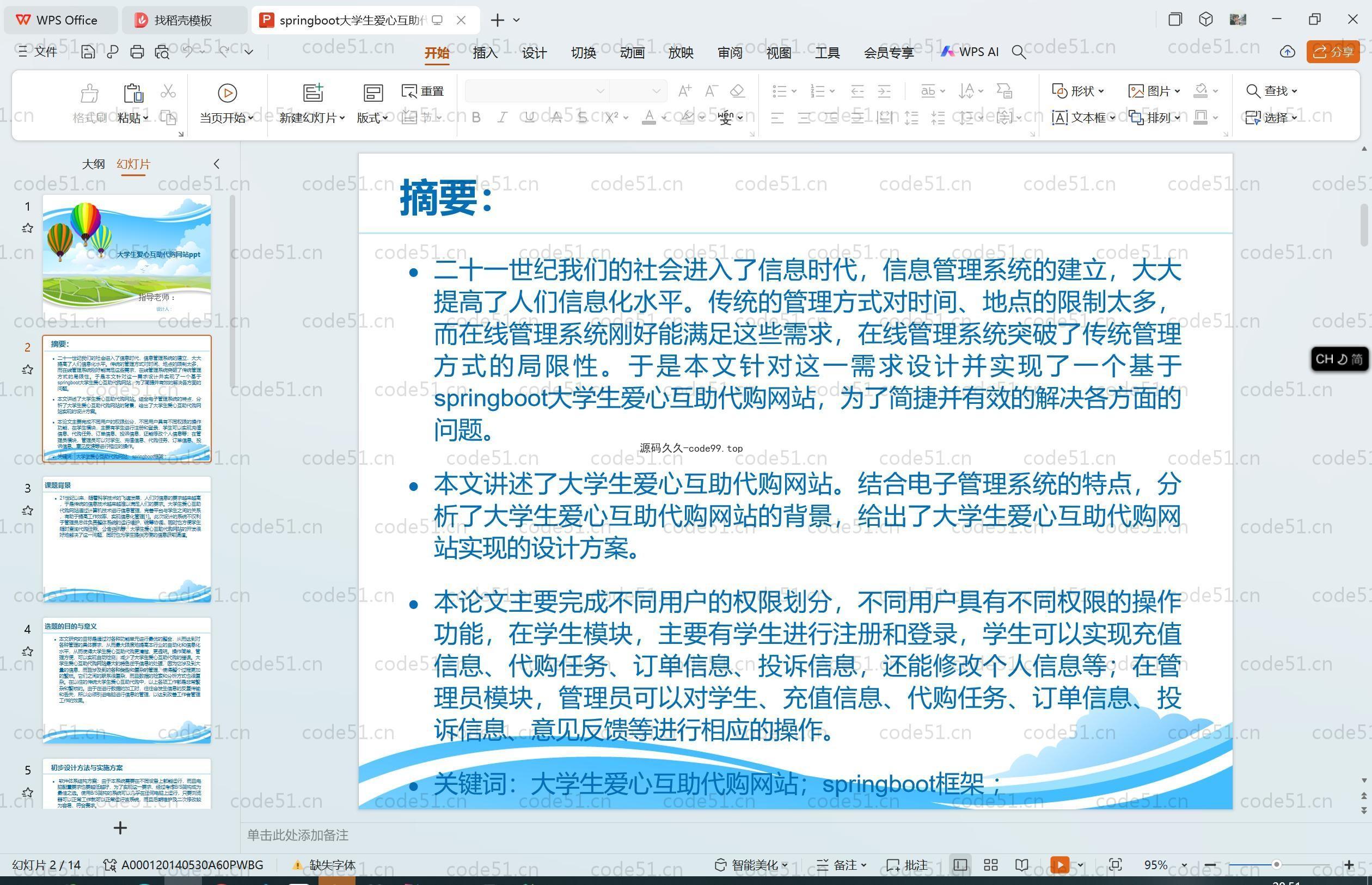Click the Decrease Indent icon
Image resolution: width=1372 pixels, height=885 pixels.
(x=857, y=91)
